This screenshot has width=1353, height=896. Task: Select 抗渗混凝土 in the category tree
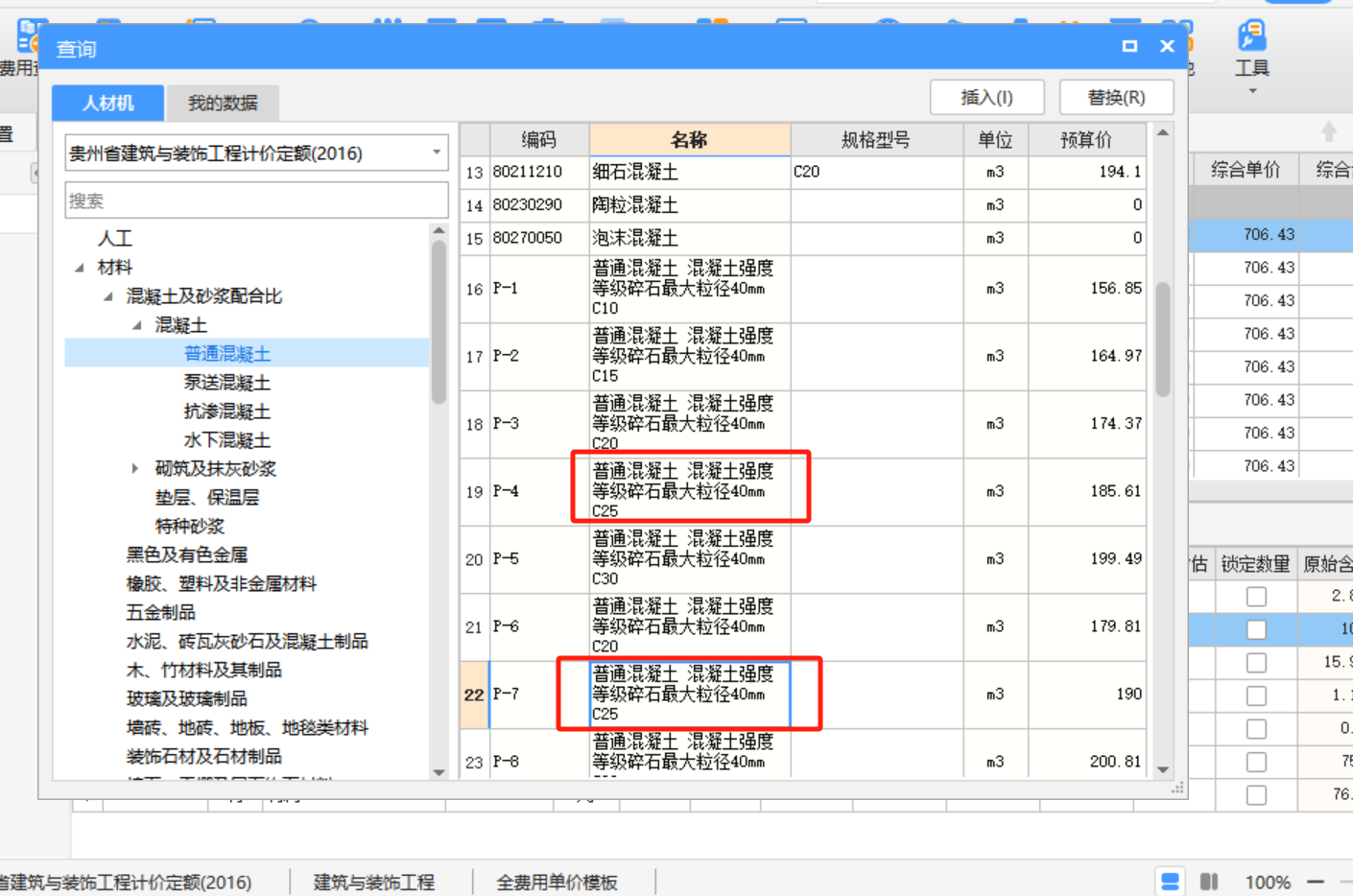pyautogui.click(x=227, y=412)
